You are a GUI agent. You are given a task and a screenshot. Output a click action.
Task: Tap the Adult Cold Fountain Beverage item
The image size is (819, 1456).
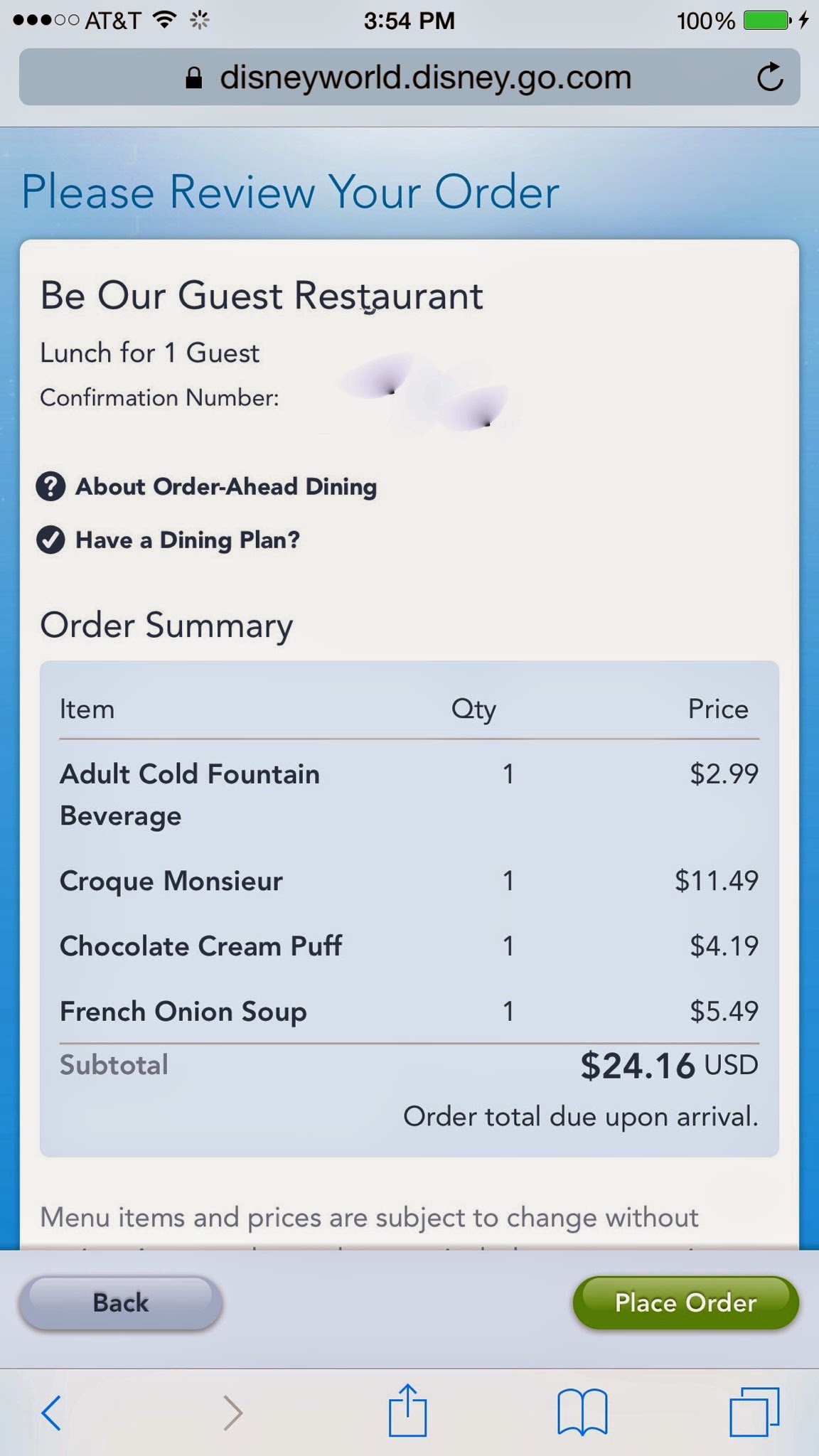pos(190,794)
